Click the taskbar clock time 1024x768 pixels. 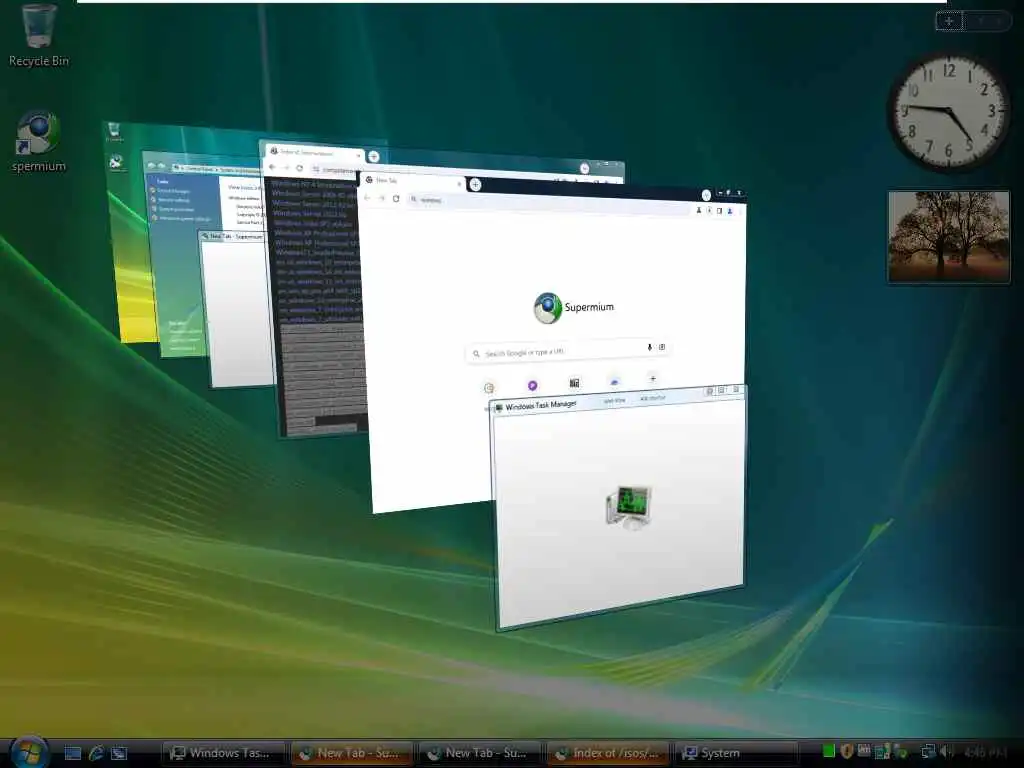[984, 752]
